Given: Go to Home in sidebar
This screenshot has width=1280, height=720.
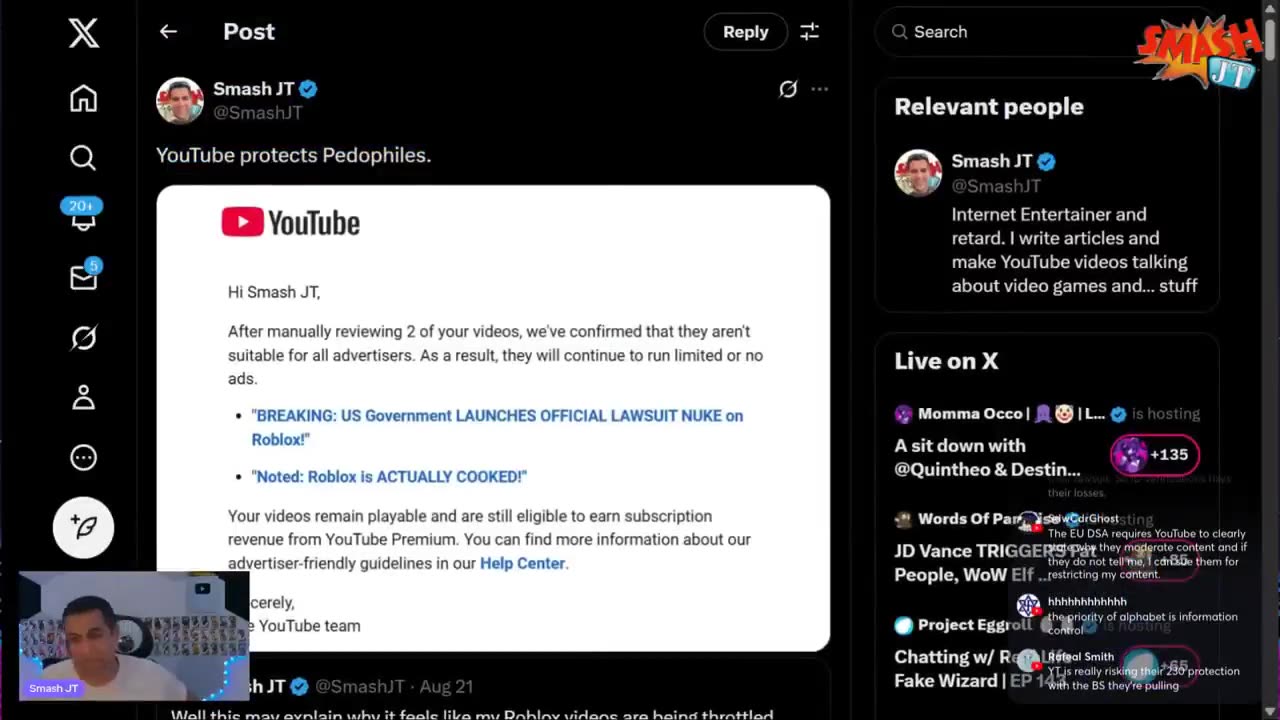Looking at the screenshot, I should pyautogui.click(x=84, y=99).
